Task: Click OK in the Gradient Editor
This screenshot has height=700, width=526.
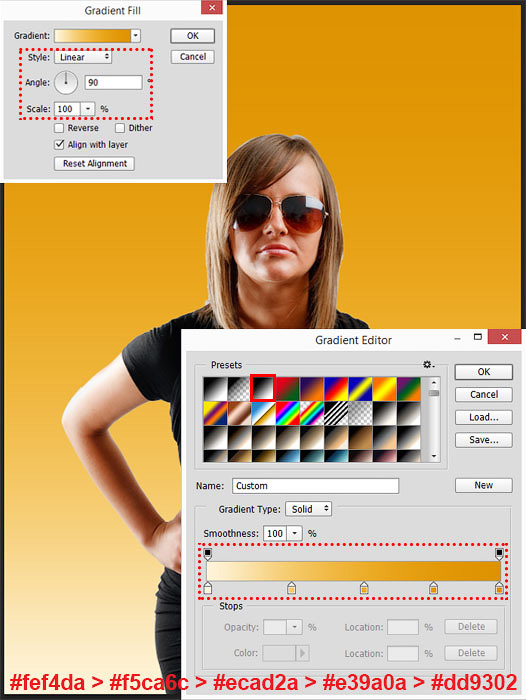Action: pyautogui.click(x=484, y=372)
